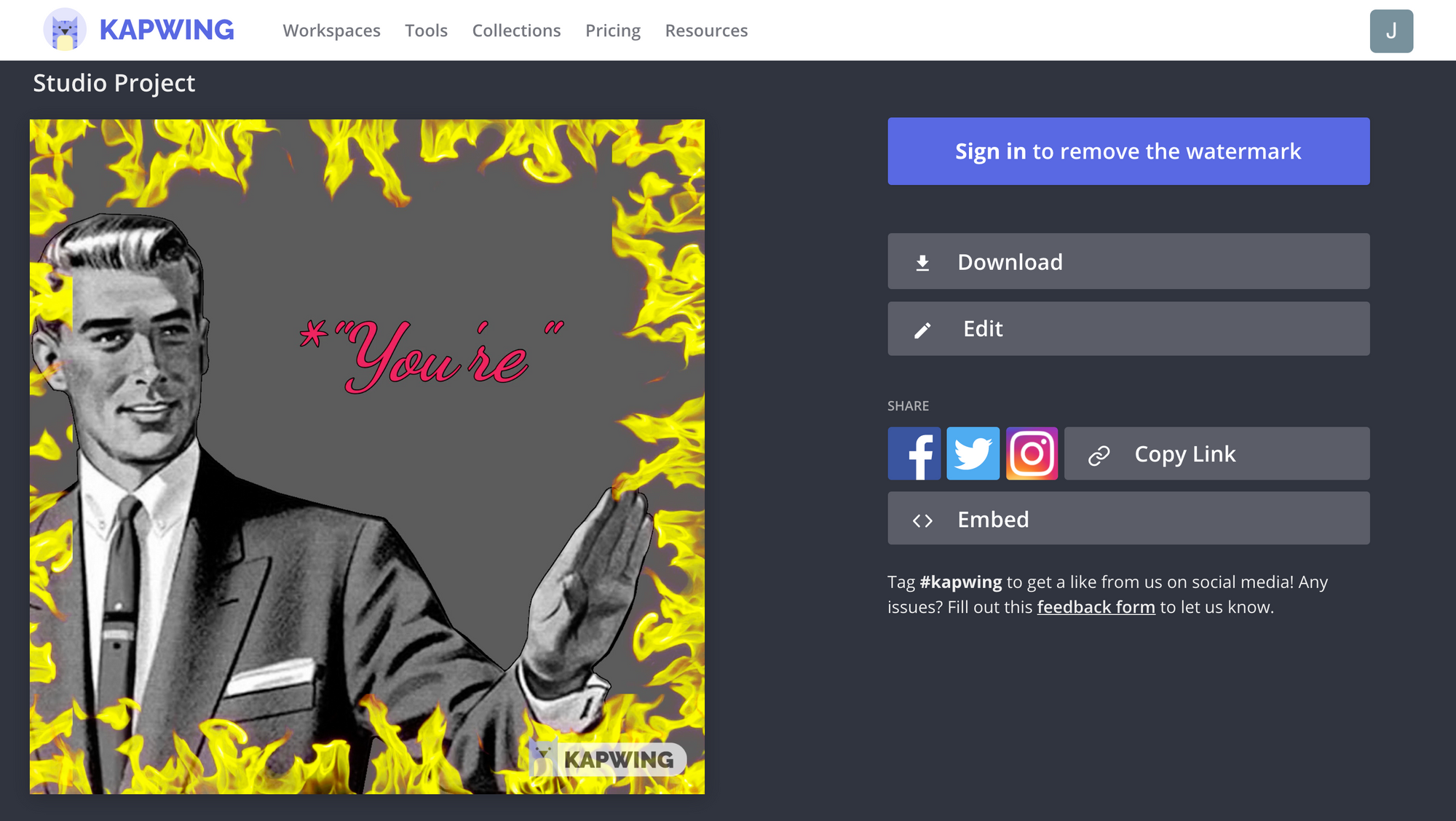Click the embed code brackets icon
1456x821 pixels.
(922, 520)
